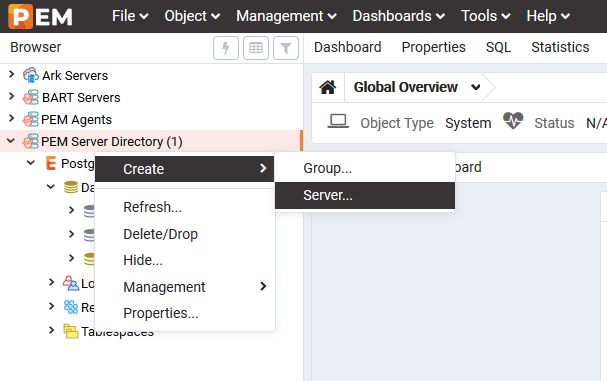Open the Help menu
The height and width of the screenshot is (381, 607).
click(x=548, y=16)
